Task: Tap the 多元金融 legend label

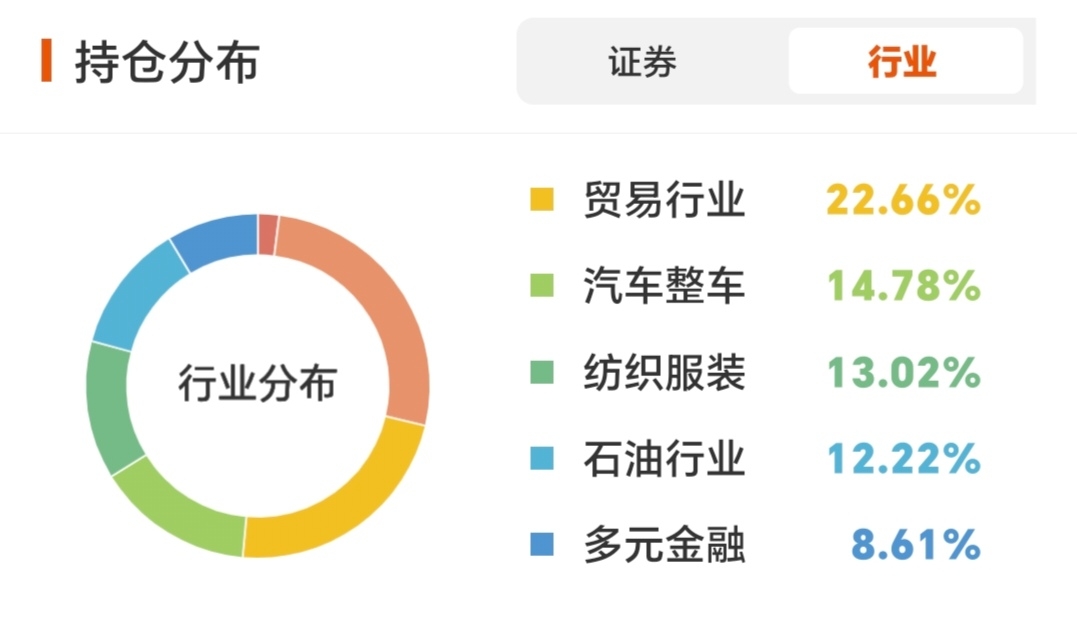Action: 664,545
